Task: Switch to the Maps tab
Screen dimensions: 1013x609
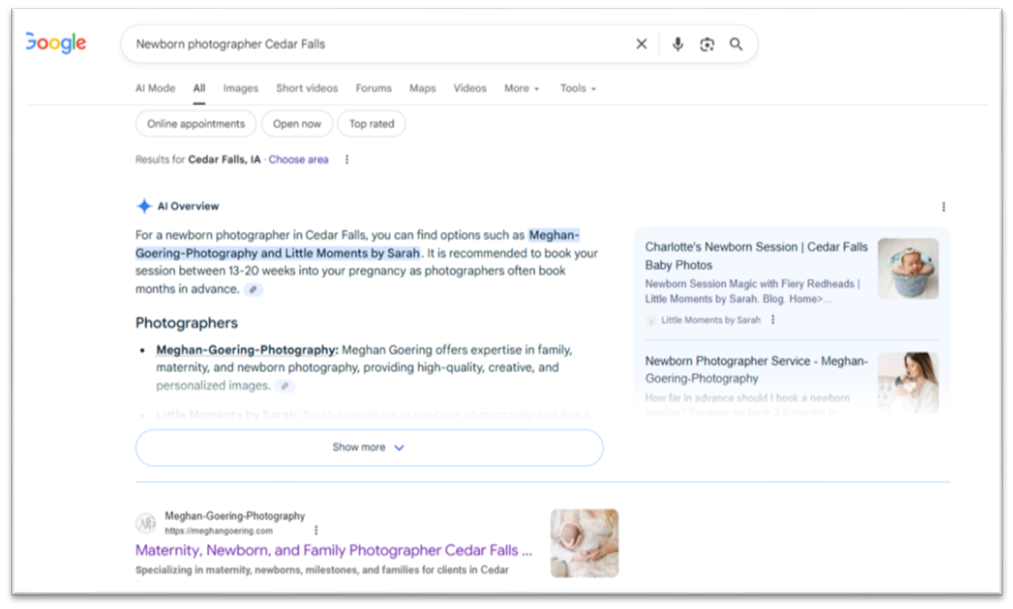Action: 422,88
